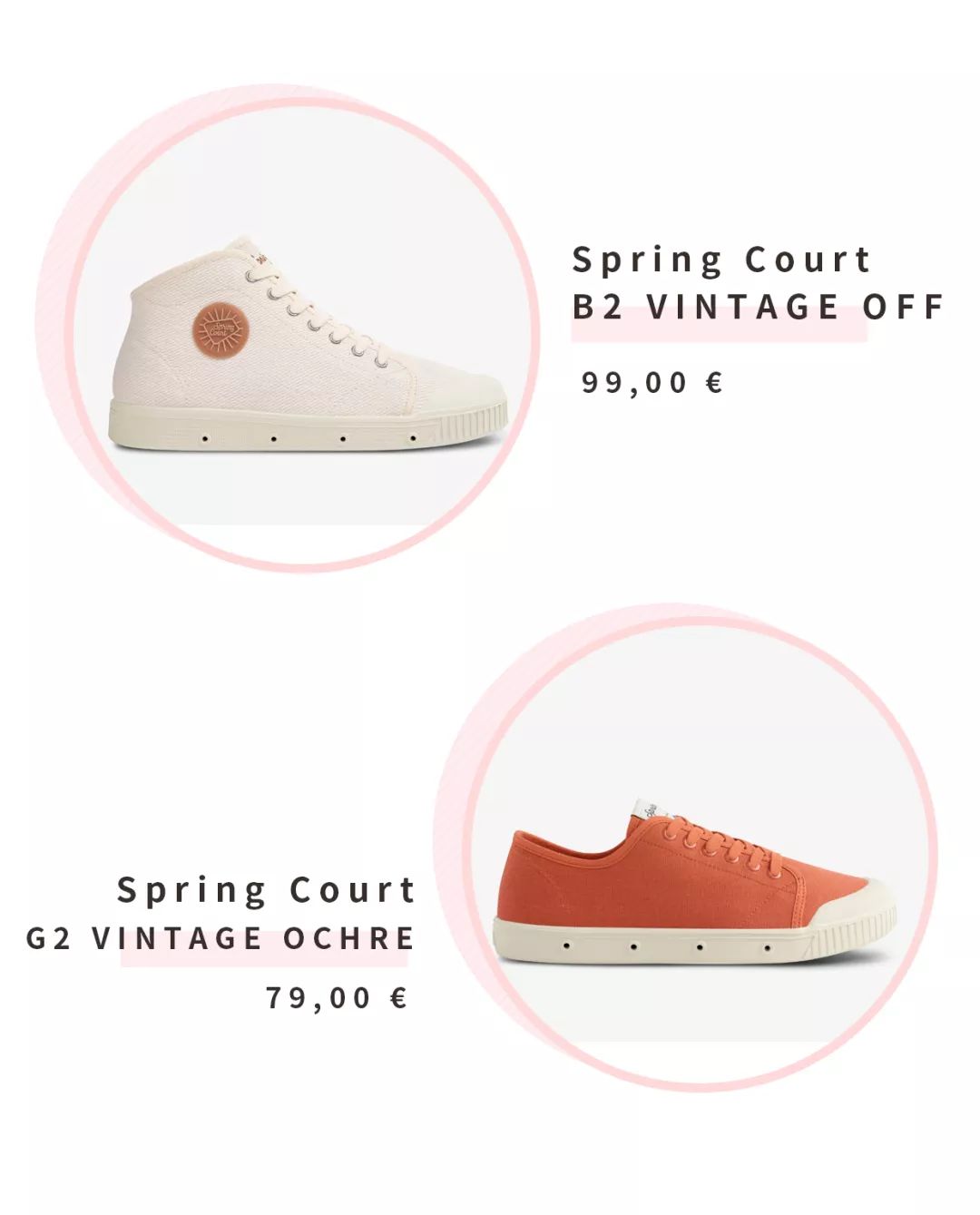Click the 79,00 € price label
The width and height of the screenshot is (980, 1215).
tap(336, 998)
